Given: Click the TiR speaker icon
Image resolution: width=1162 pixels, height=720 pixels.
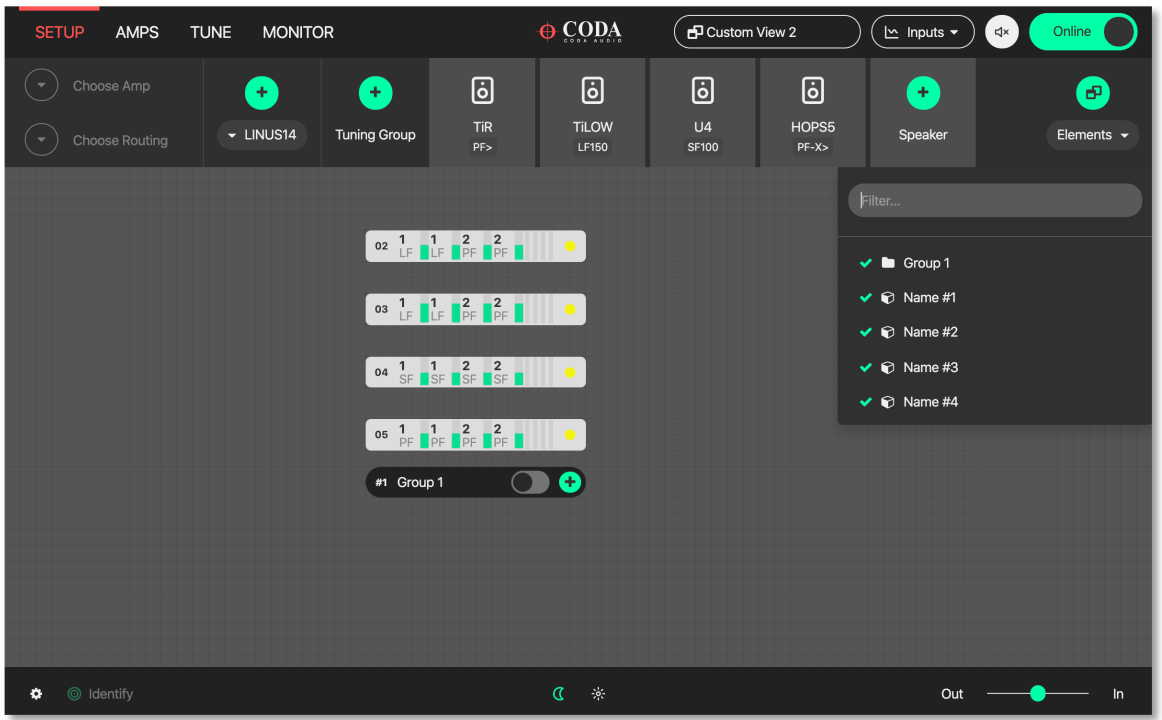Looking at the screenshot, I should pyautogui.click(x=482, y=92).
